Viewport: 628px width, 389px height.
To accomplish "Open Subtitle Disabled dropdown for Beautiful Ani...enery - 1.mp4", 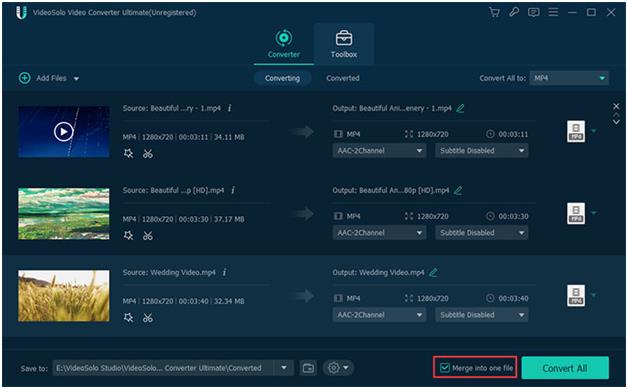I will coord(481,151).
